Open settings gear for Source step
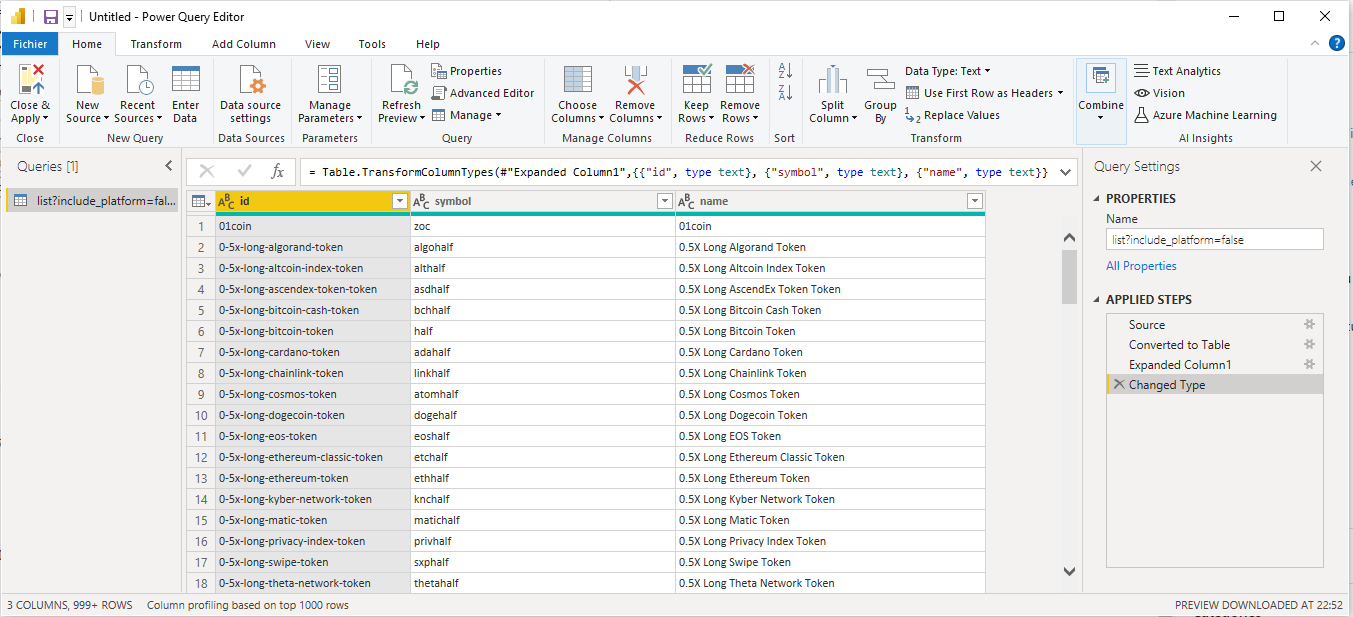Image resolution: width=1353 pixels, height=617 pixels. pyautogui.click(x=1309, y=325)
